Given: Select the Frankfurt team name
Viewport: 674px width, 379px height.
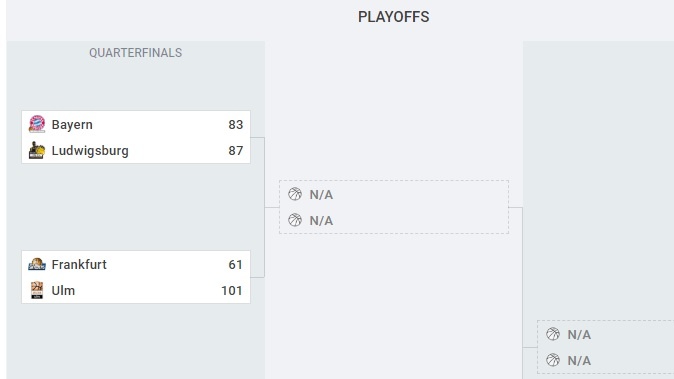Looking at the screenshot, I should coord(79,264).
